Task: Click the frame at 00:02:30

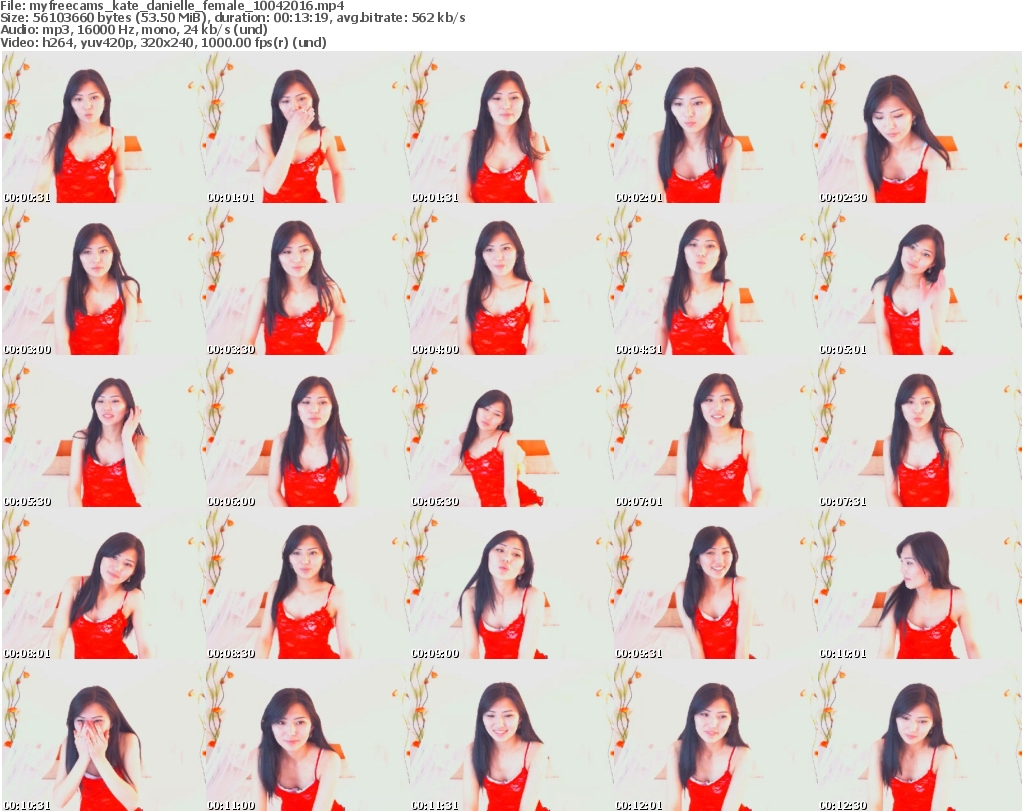Action: [920, 127]
